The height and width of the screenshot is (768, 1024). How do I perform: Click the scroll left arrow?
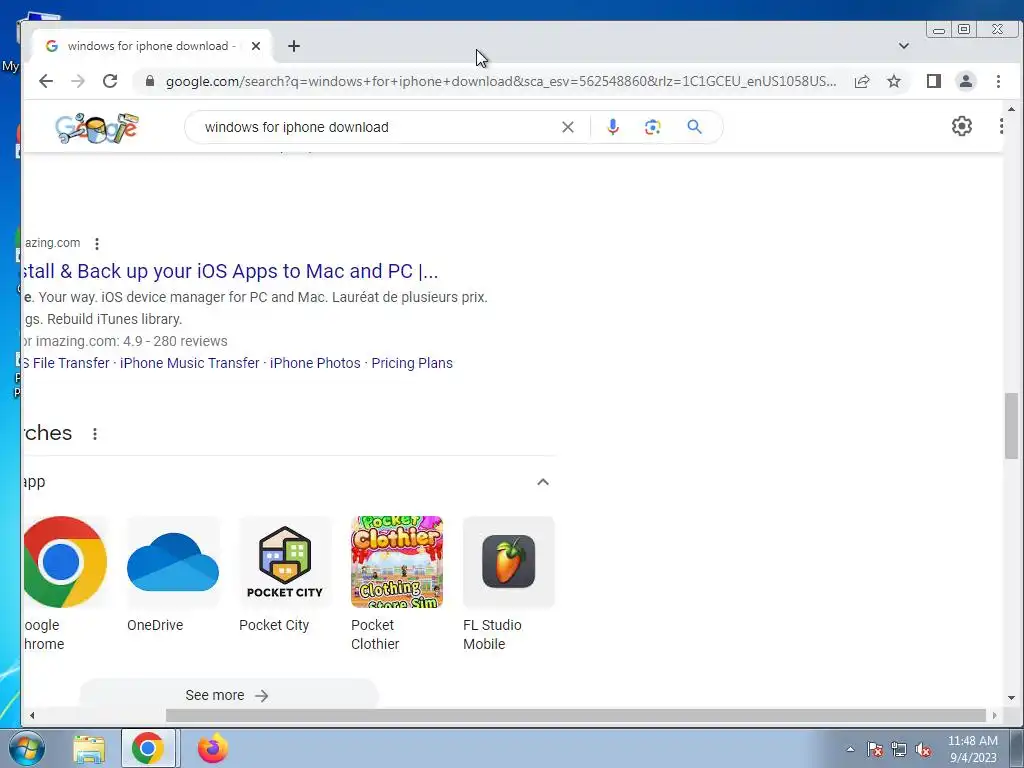(x=32, y=715)
